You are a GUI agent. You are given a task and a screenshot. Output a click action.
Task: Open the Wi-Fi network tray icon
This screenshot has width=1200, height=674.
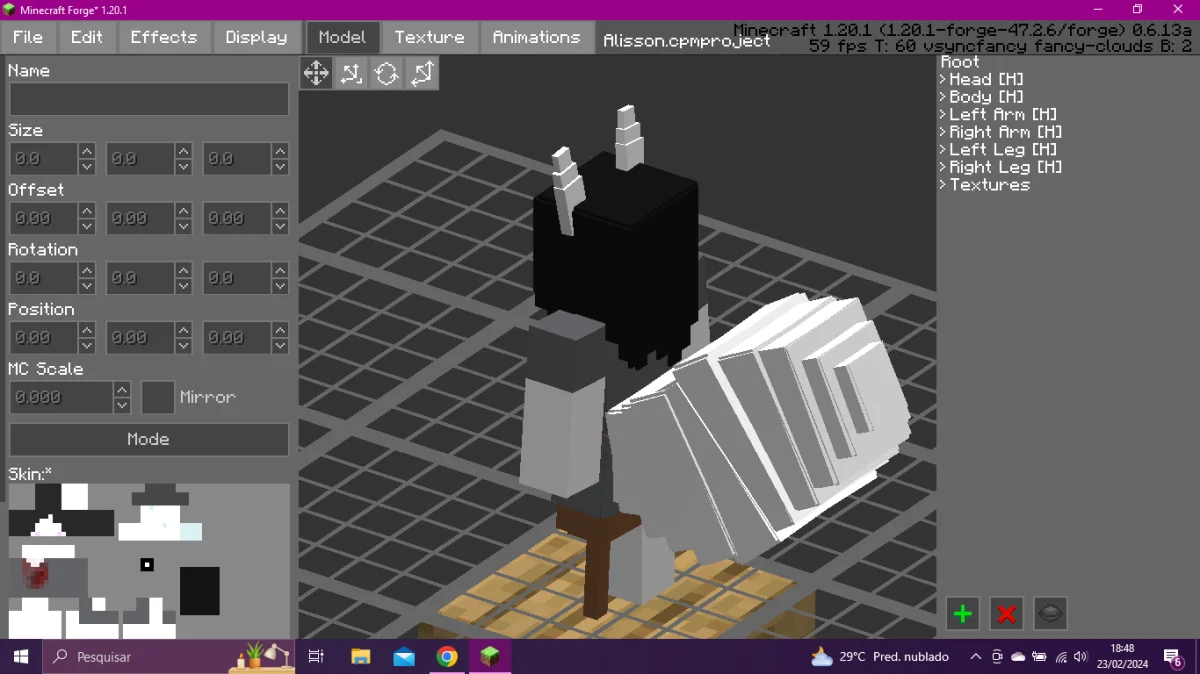(x=1061, y=657)
